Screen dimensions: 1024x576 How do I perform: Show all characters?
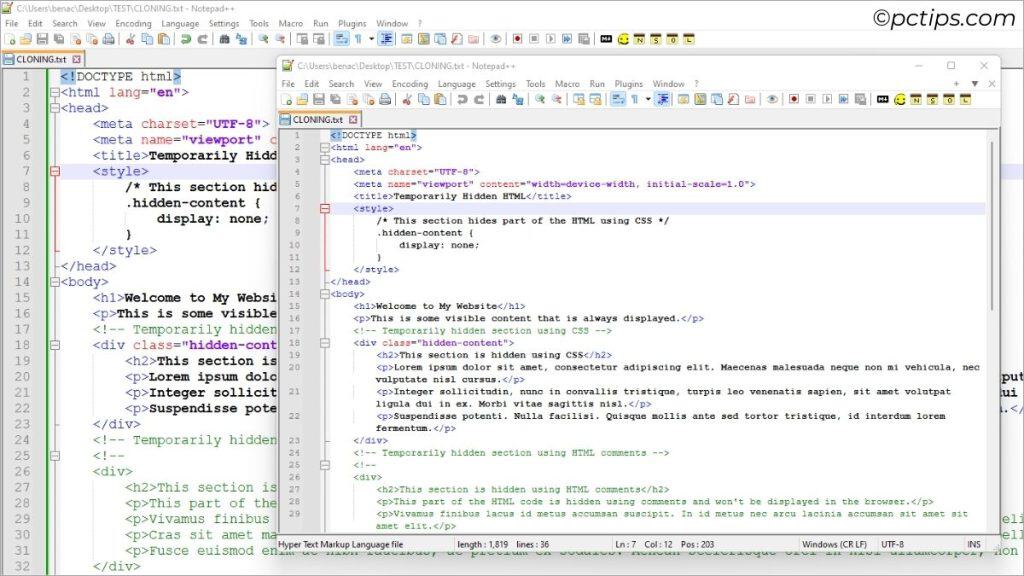357,40
